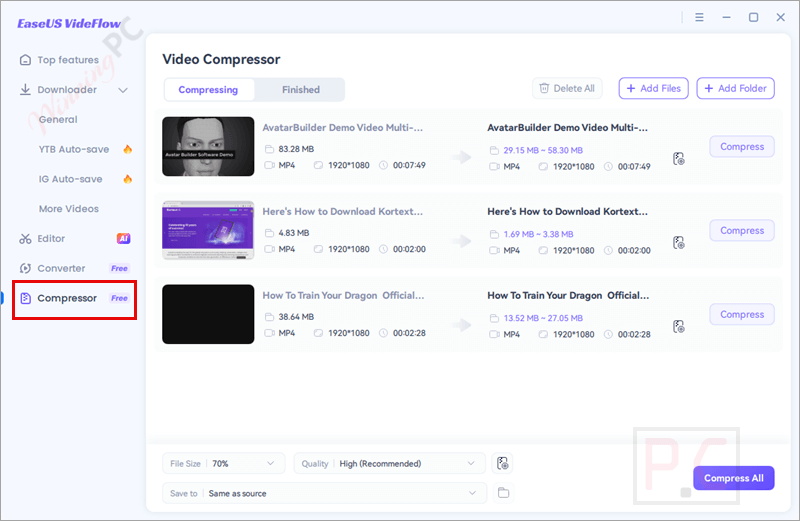Click the Editor scissors icon
This screenshot has height=521, width=800.
tap(25, 239)
